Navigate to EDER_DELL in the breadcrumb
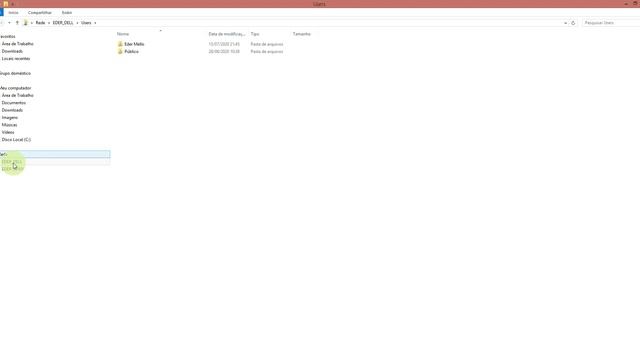This screenshot has height=360, width=640. 63,23
